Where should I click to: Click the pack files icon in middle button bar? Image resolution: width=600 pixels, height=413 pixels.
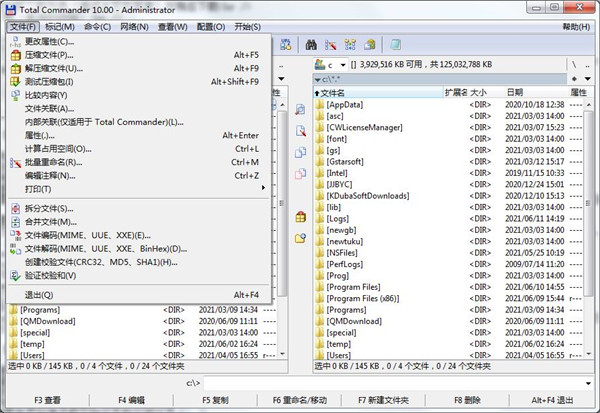300,216
